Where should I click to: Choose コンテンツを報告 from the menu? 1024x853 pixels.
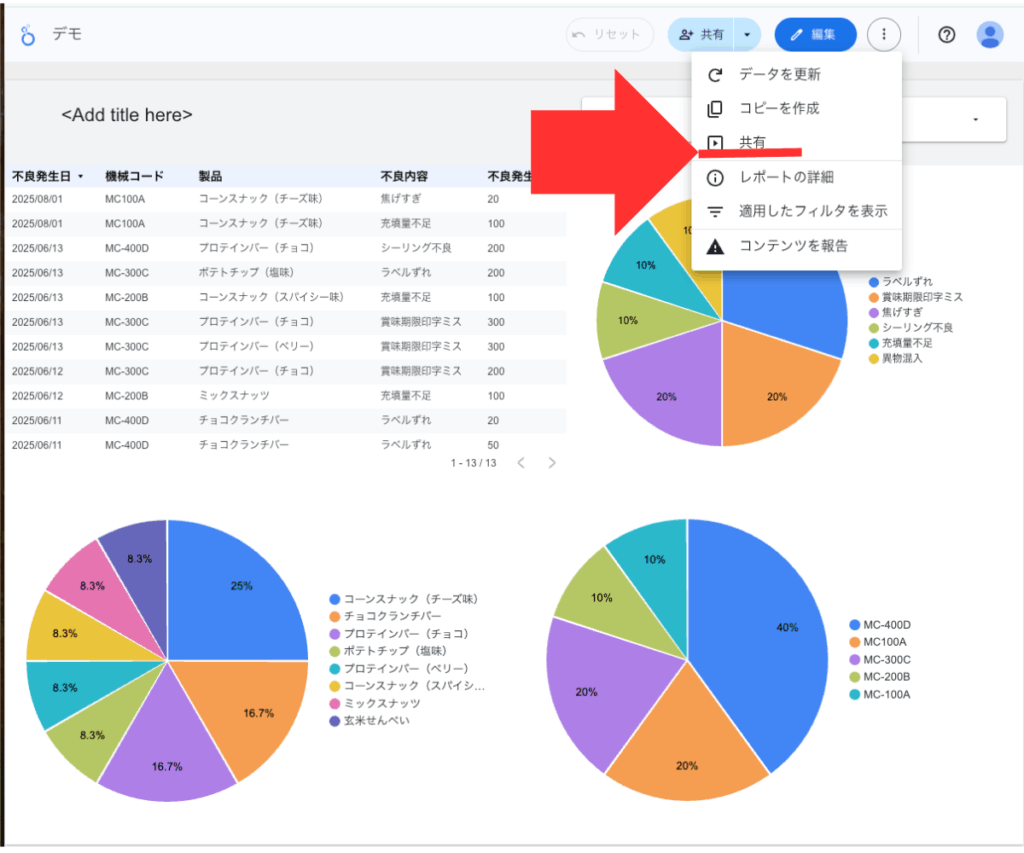tap(793, 246)
